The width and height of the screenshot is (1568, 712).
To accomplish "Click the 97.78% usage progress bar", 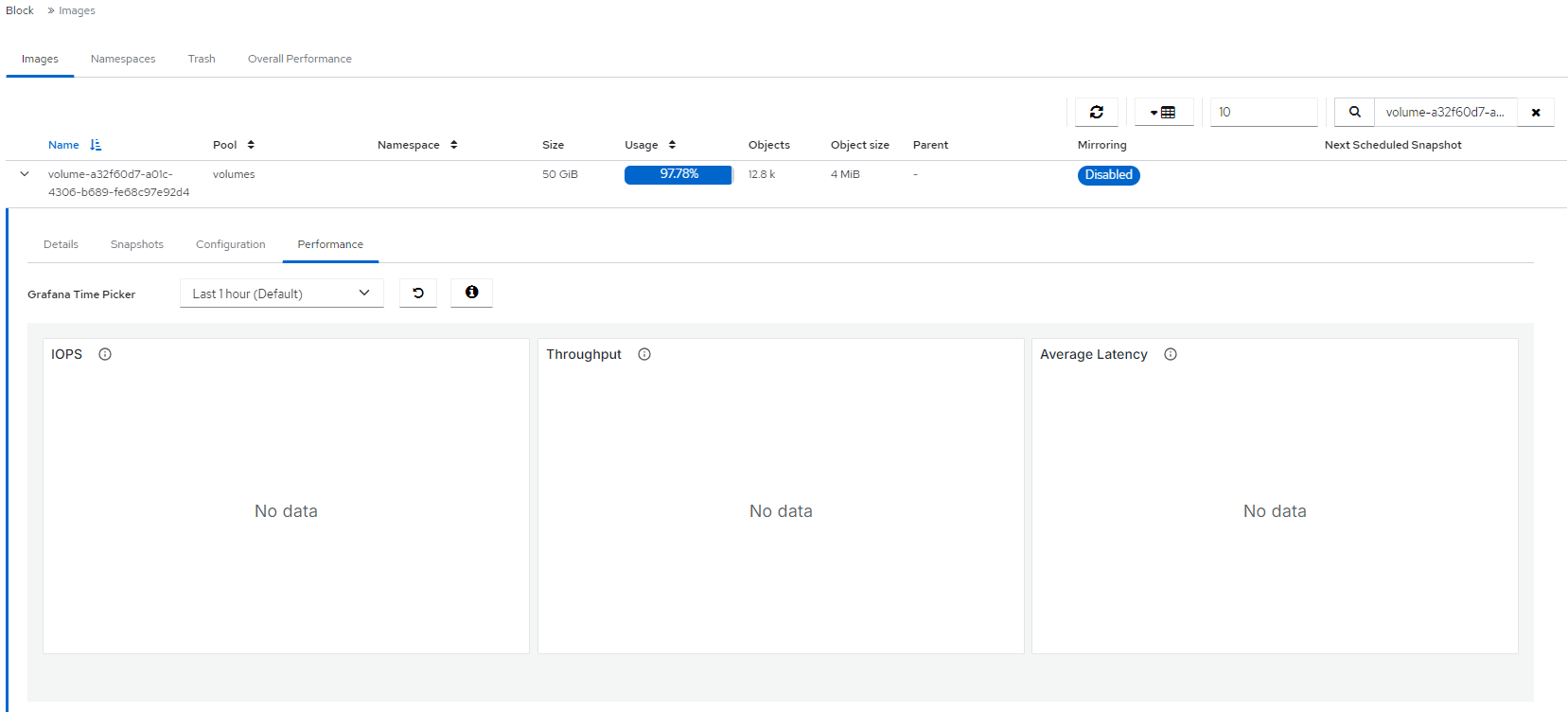I will click(678, 174).
